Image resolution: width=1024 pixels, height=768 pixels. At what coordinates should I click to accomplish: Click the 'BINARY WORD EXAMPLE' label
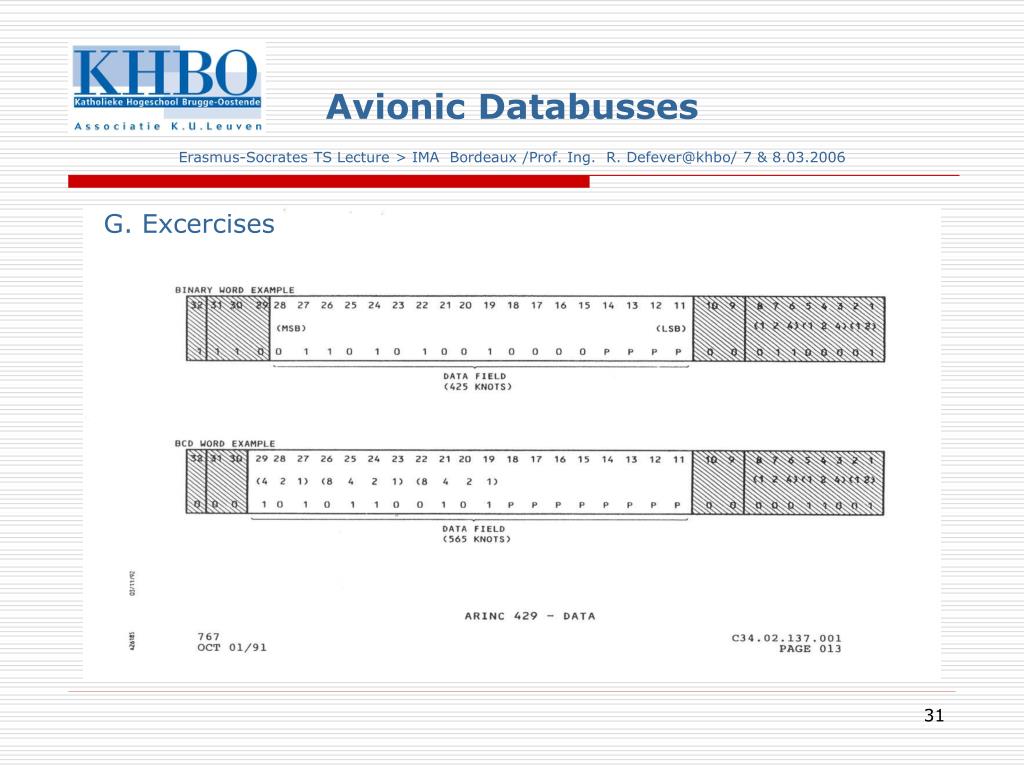(x=234, y=290)
